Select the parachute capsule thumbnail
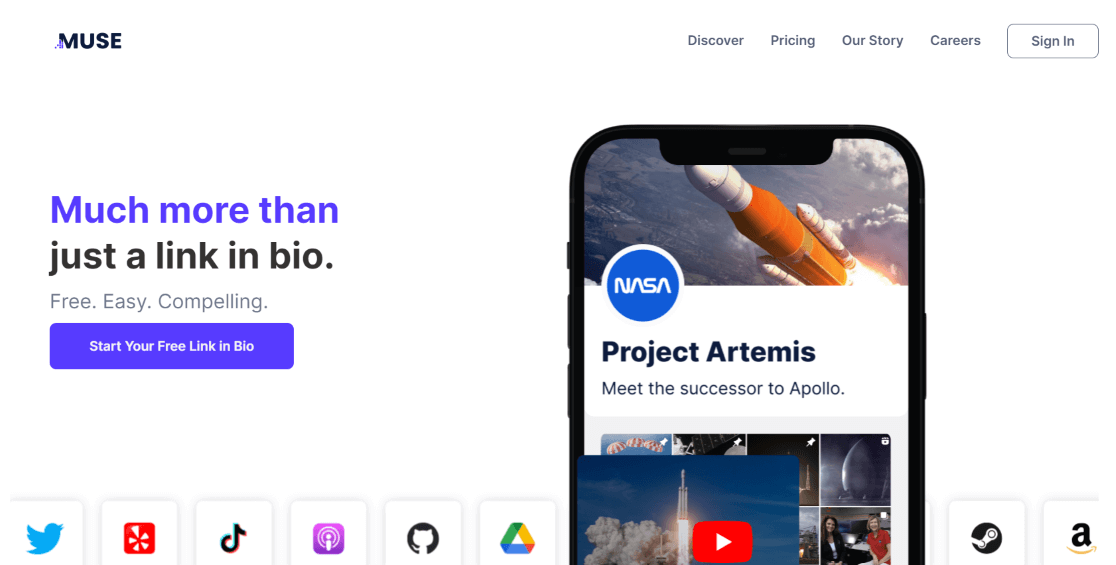Screen dimensions: 1116x565 click(636, 445)
